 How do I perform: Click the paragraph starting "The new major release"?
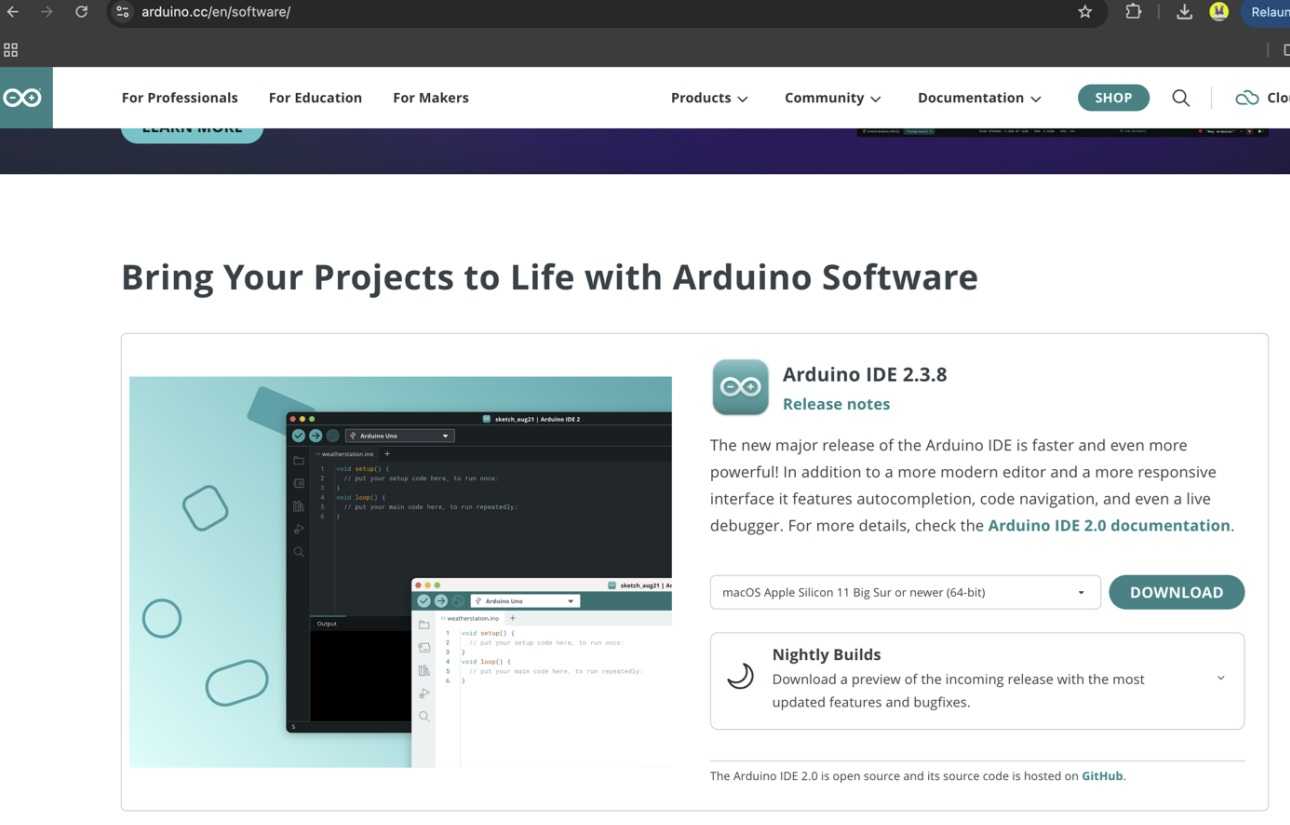tap(972, 485)
